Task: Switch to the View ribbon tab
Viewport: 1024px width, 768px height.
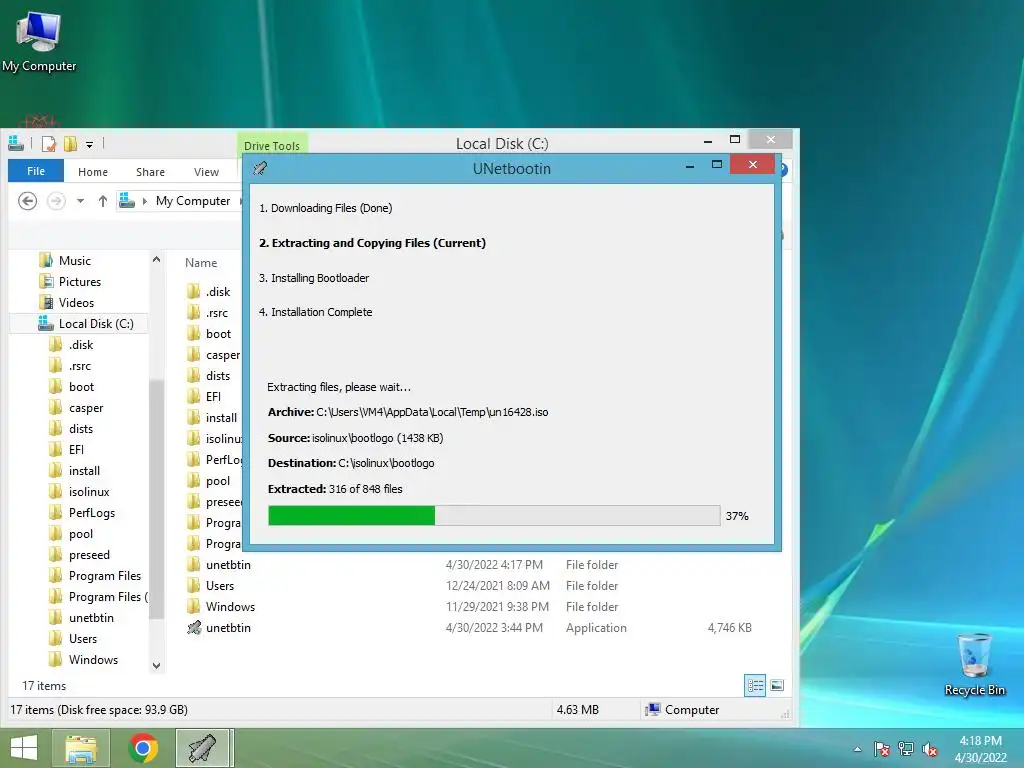Action: (x=206, y=172)
